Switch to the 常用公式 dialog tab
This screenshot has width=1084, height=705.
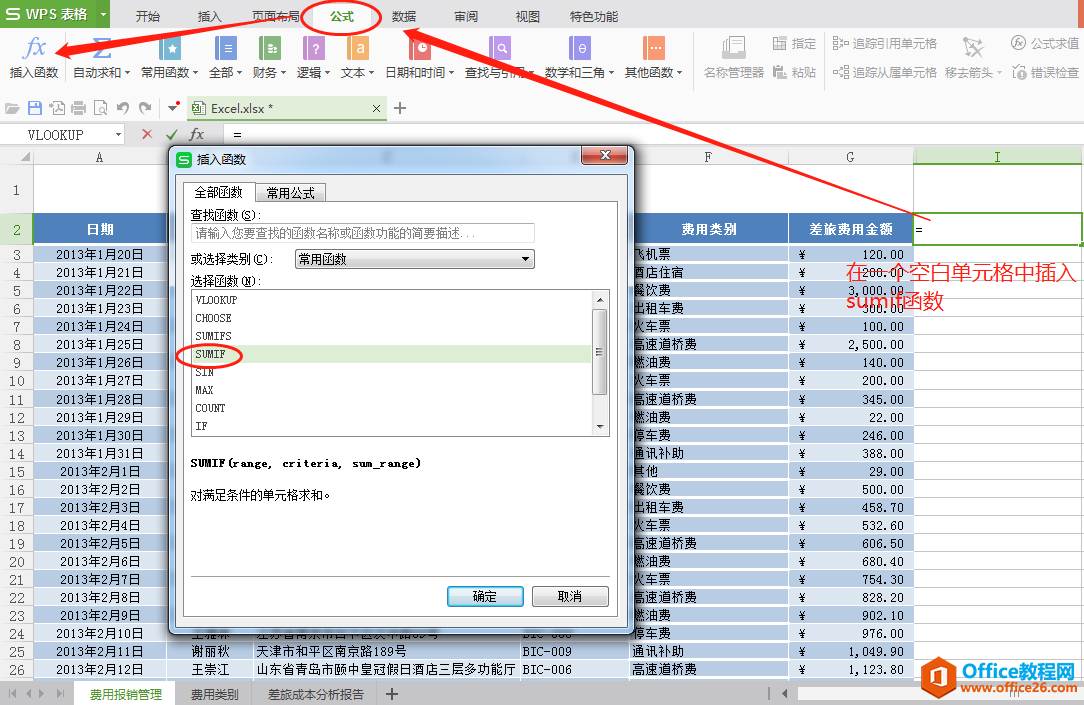point(290,193)
